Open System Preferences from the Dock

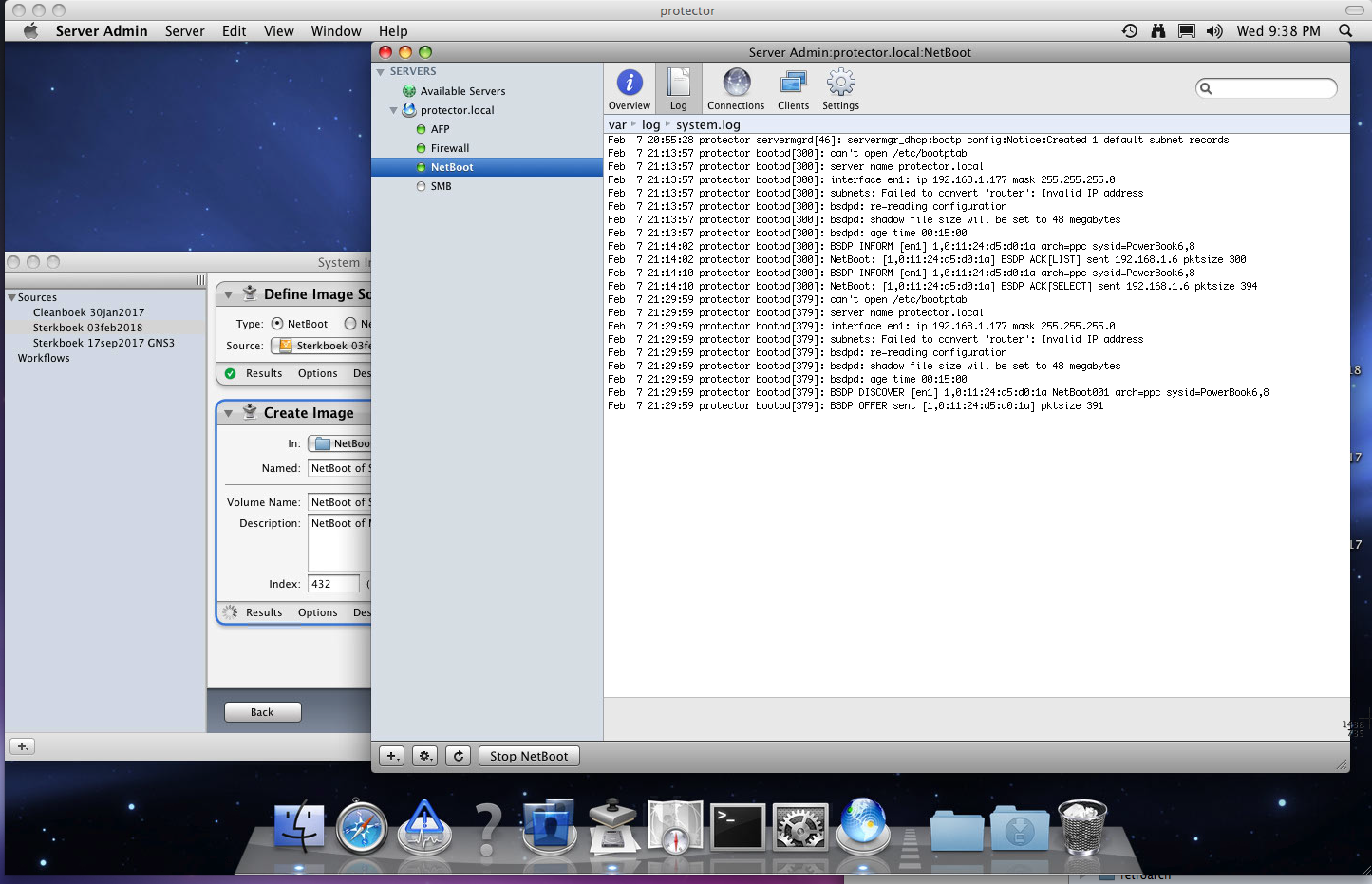pos(800,827)
